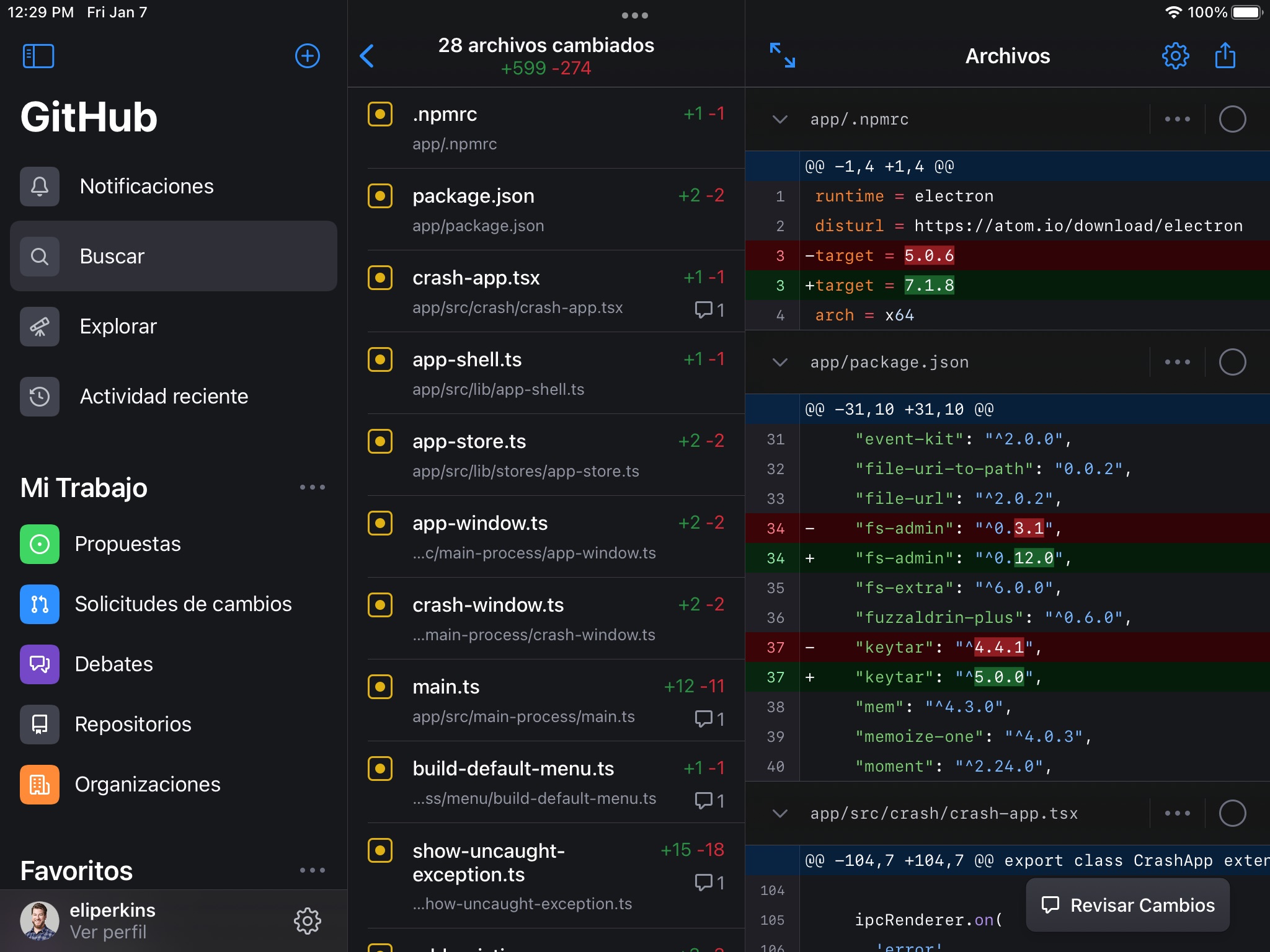This screenshot has height=952, width=1270.
Task: Tap the Wi-Fi status icon
Action: pyautogui.click(x=1173, y=12)
